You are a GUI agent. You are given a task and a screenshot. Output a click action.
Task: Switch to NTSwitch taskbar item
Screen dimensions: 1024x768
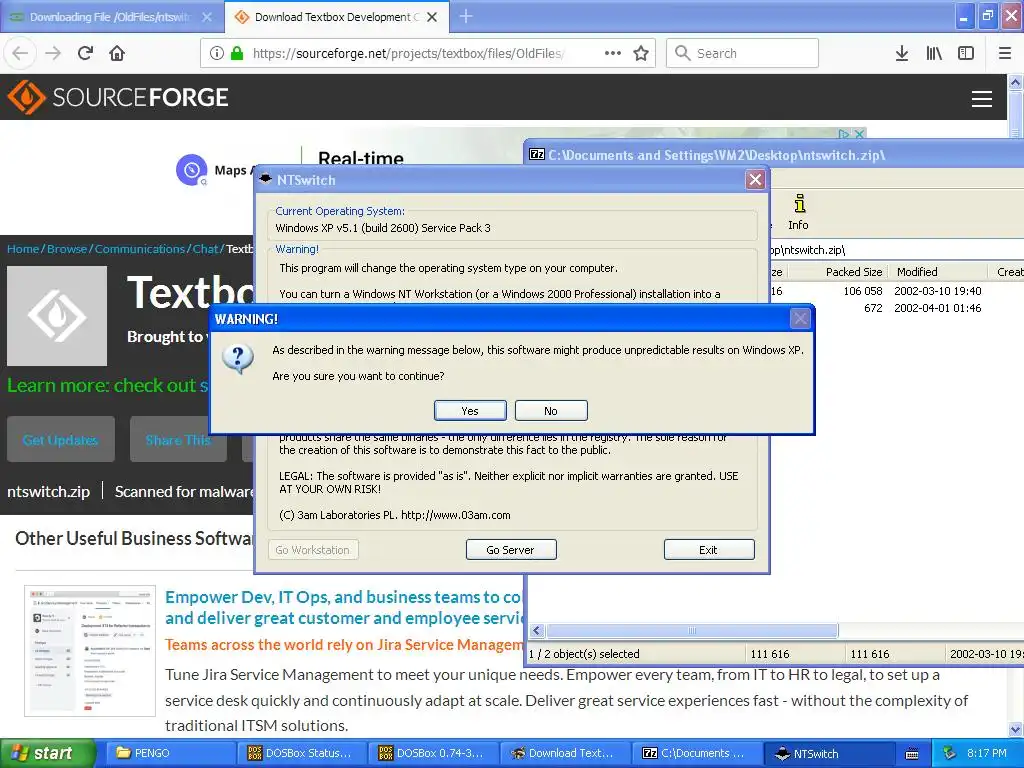[x=829, y=753]
